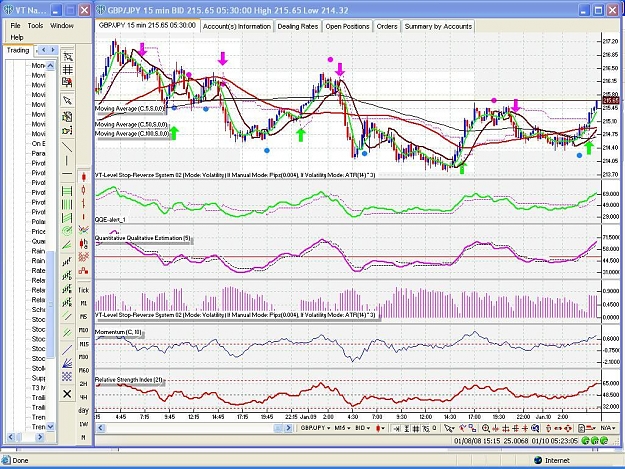Click the red step-line chart icon
The height and width of the screenshot is (469, 625).
coord(84,271)
